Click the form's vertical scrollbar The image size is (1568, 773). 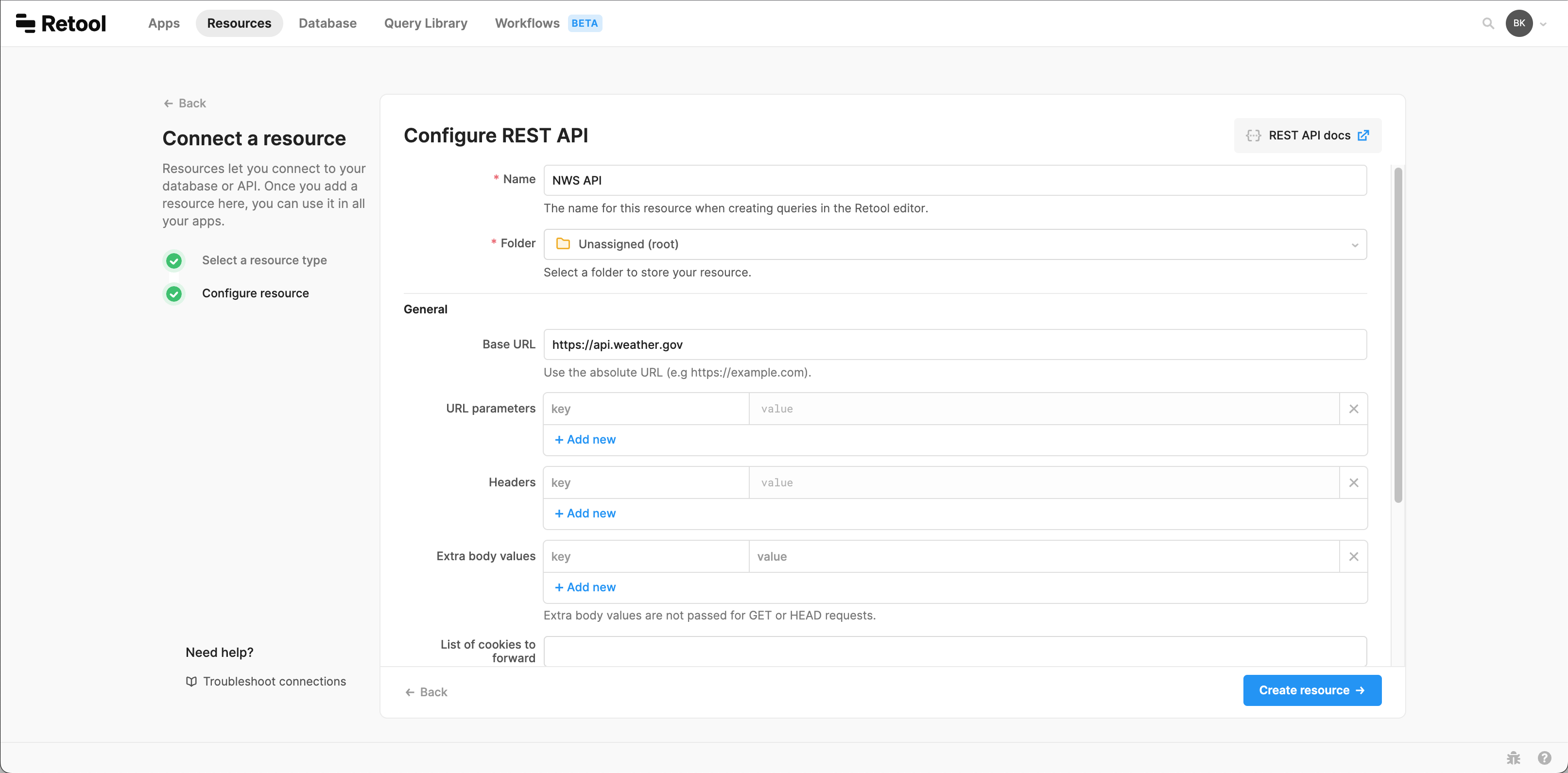click(1398, 335)
